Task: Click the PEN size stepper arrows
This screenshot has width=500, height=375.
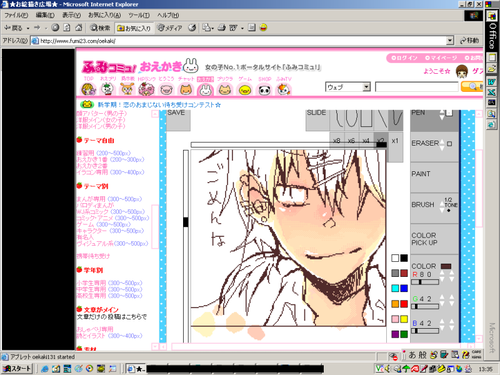Action: point(442,114)
